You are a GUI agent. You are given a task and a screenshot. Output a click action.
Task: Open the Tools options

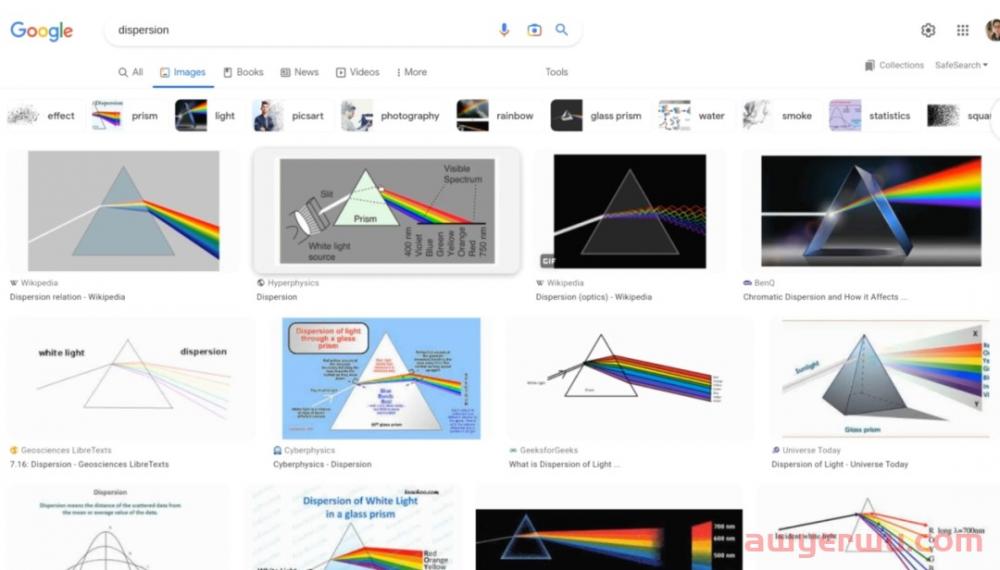(x=556, y=72)
